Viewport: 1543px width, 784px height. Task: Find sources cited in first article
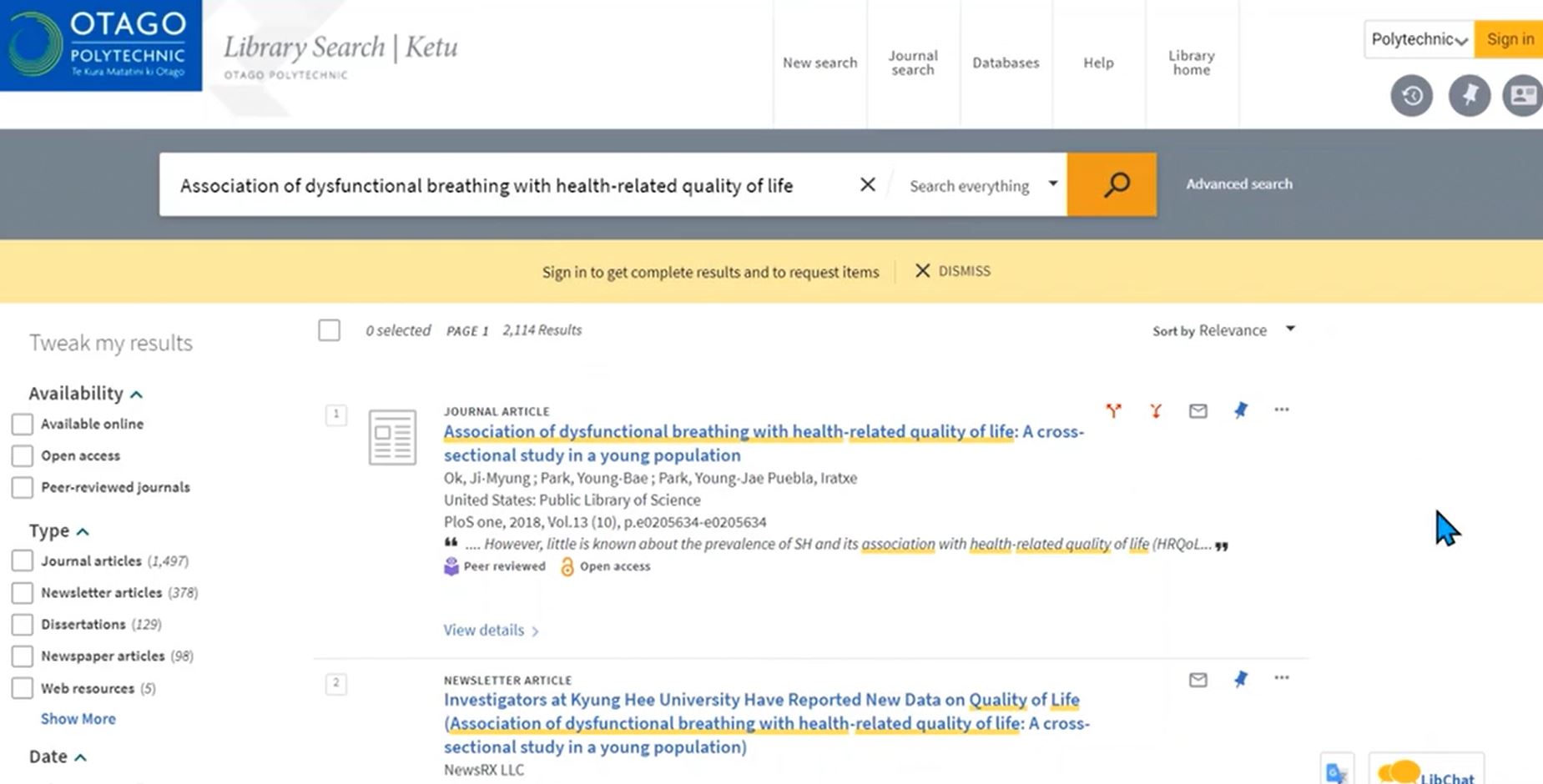point(1156,410)
